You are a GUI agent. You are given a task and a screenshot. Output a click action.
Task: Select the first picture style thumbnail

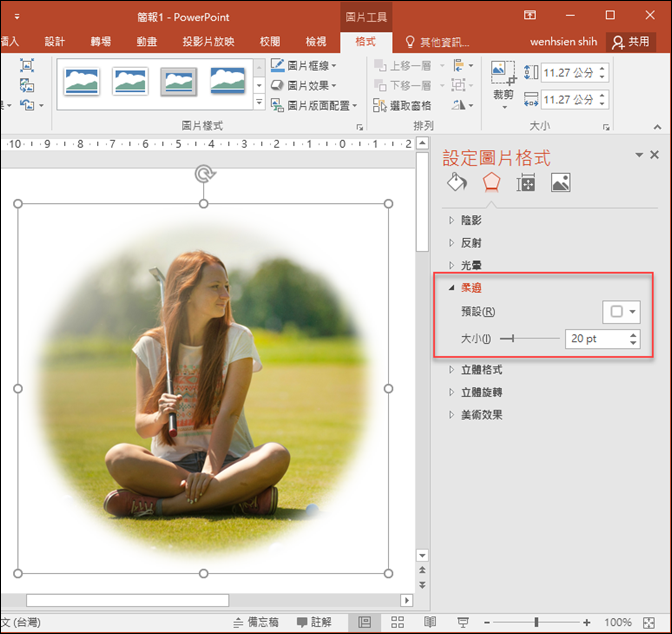(81, 81)
